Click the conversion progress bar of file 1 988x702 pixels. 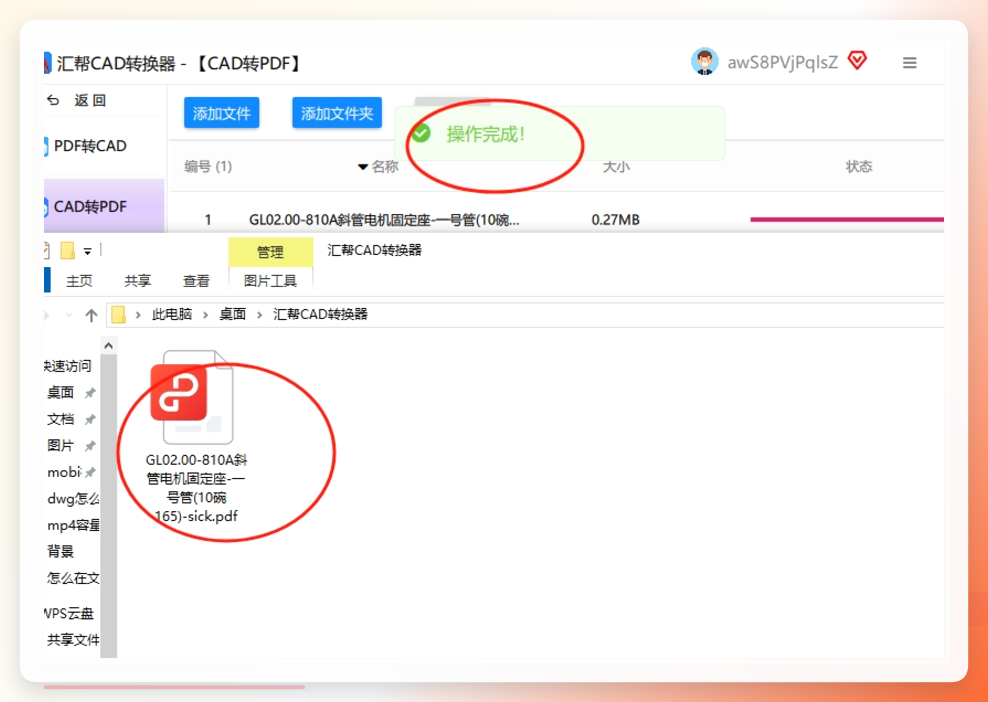pyautogui.click(x=847, y=219)
